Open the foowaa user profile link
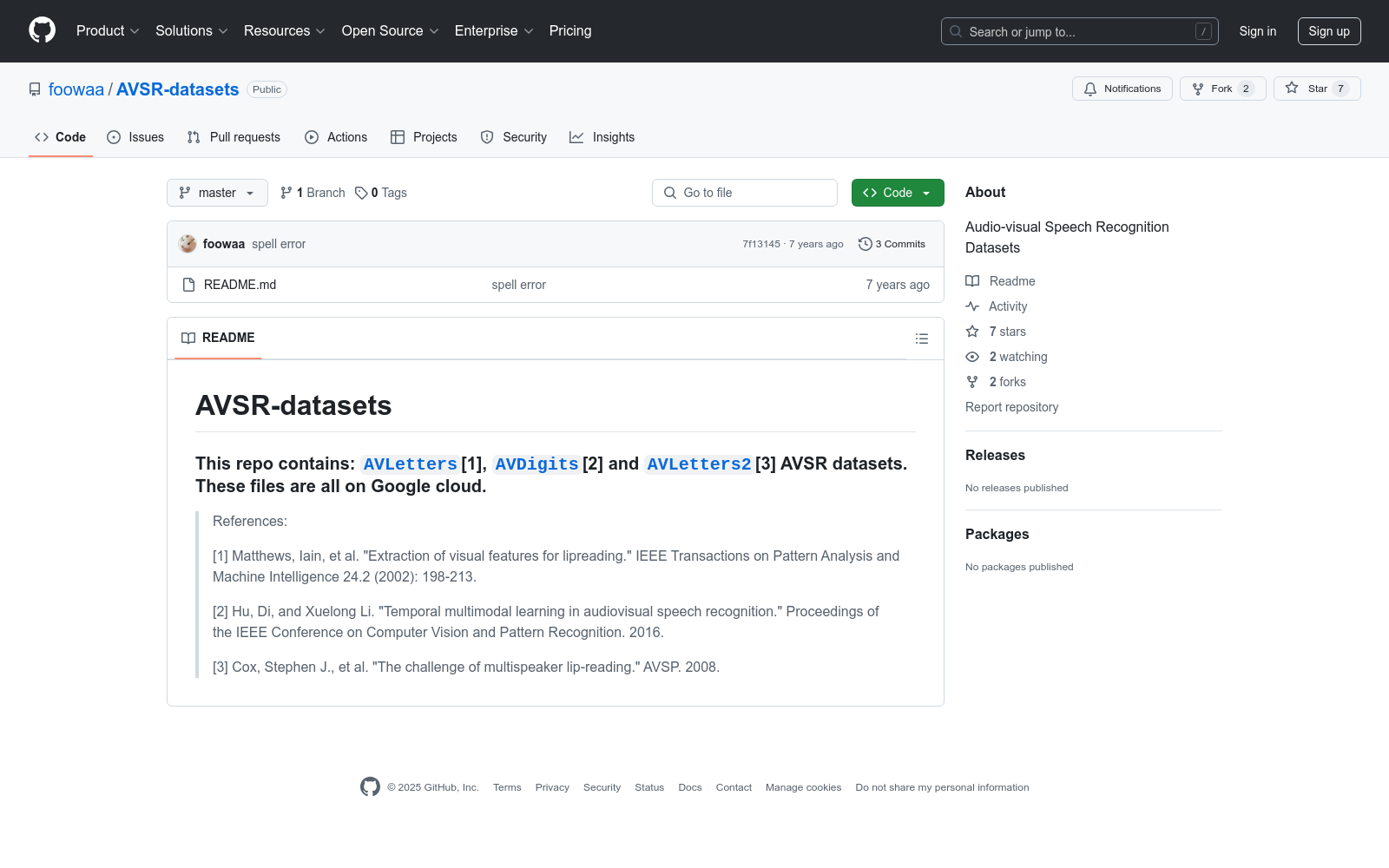Viewport: 1389px width, 868px height. pos(76,89)
